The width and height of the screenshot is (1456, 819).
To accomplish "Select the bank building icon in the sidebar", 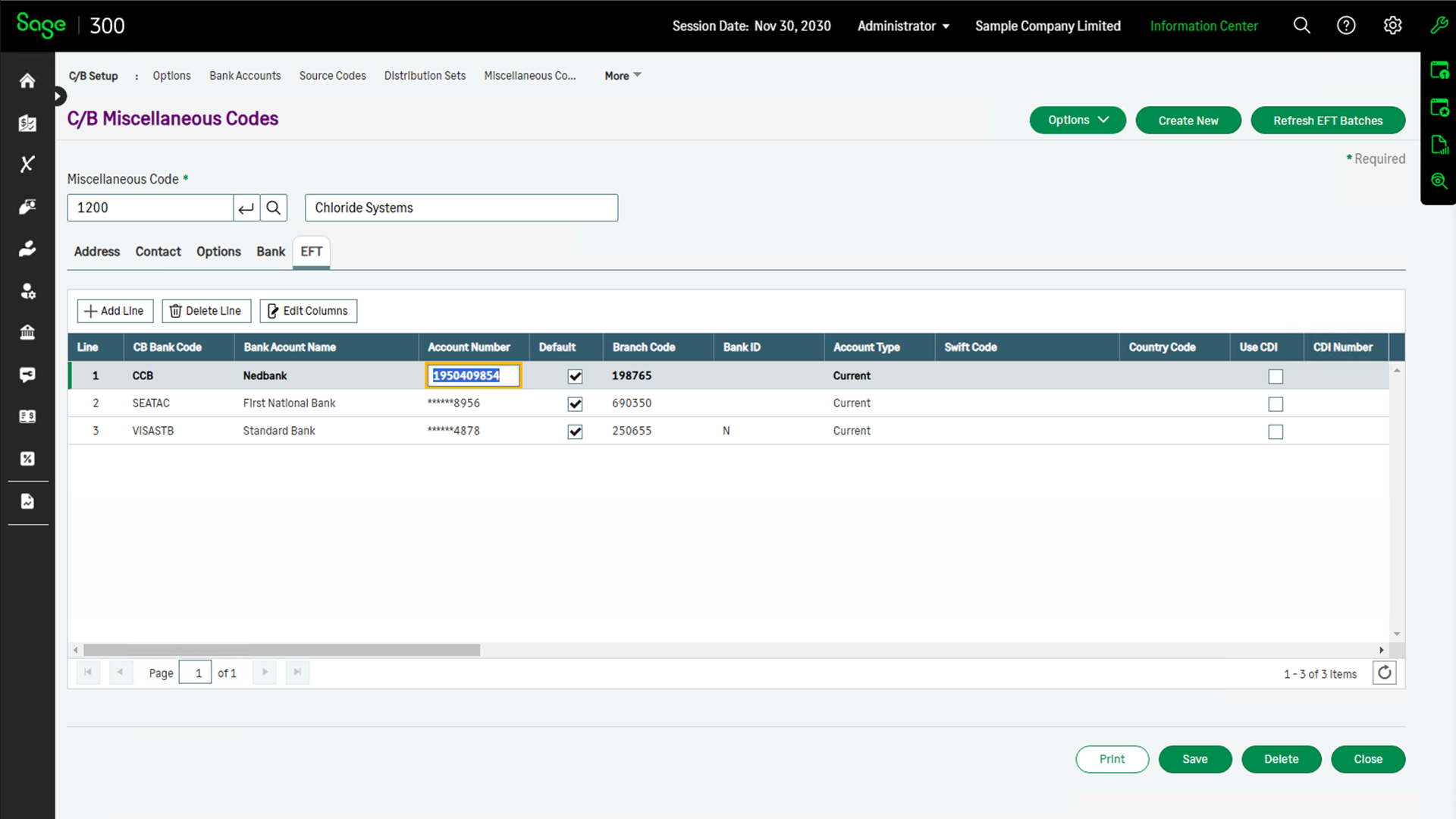I will coord(27,332).
